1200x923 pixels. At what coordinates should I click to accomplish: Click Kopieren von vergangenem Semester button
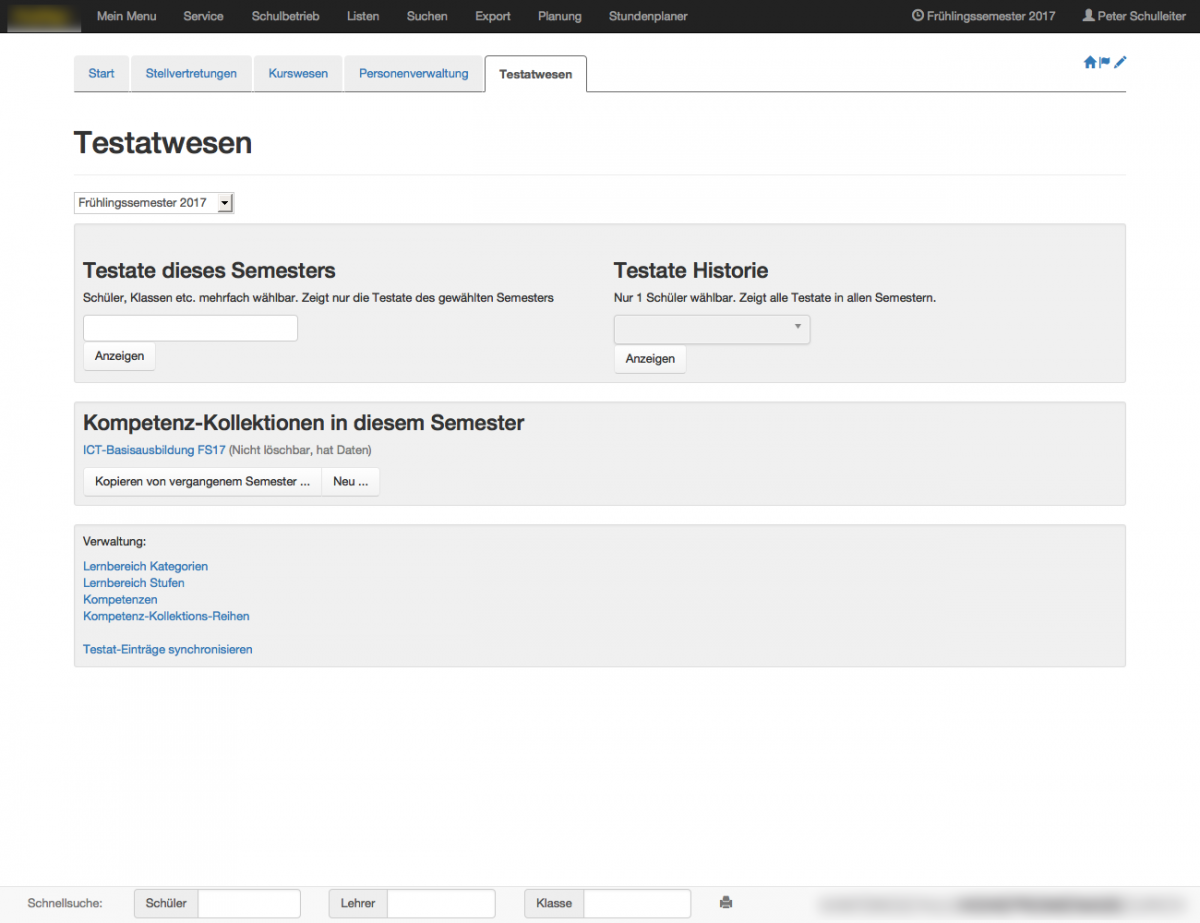202,482
